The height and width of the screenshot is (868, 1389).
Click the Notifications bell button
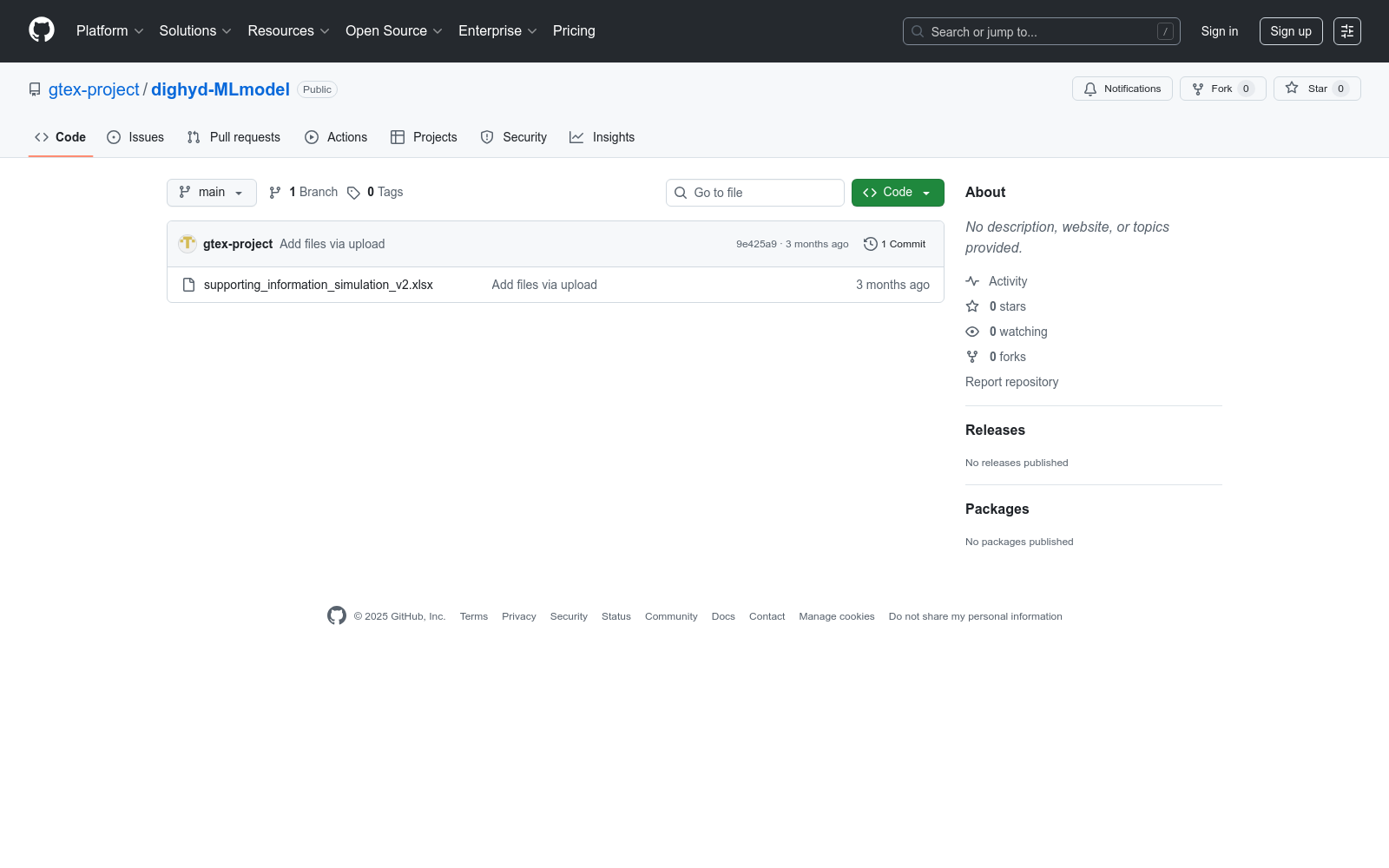click(1122, 89)
